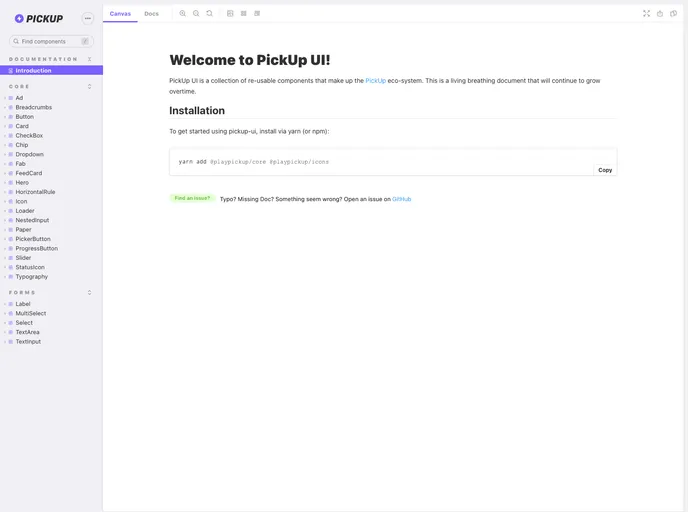The image size is (688, 512).
Task: Open the sidebar ellipsis menu button
Action: tap(88, 18)
